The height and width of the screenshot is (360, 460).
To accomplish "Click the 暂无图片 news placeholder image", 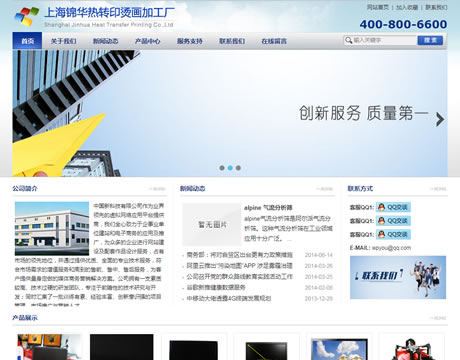I will pos(212,224).
